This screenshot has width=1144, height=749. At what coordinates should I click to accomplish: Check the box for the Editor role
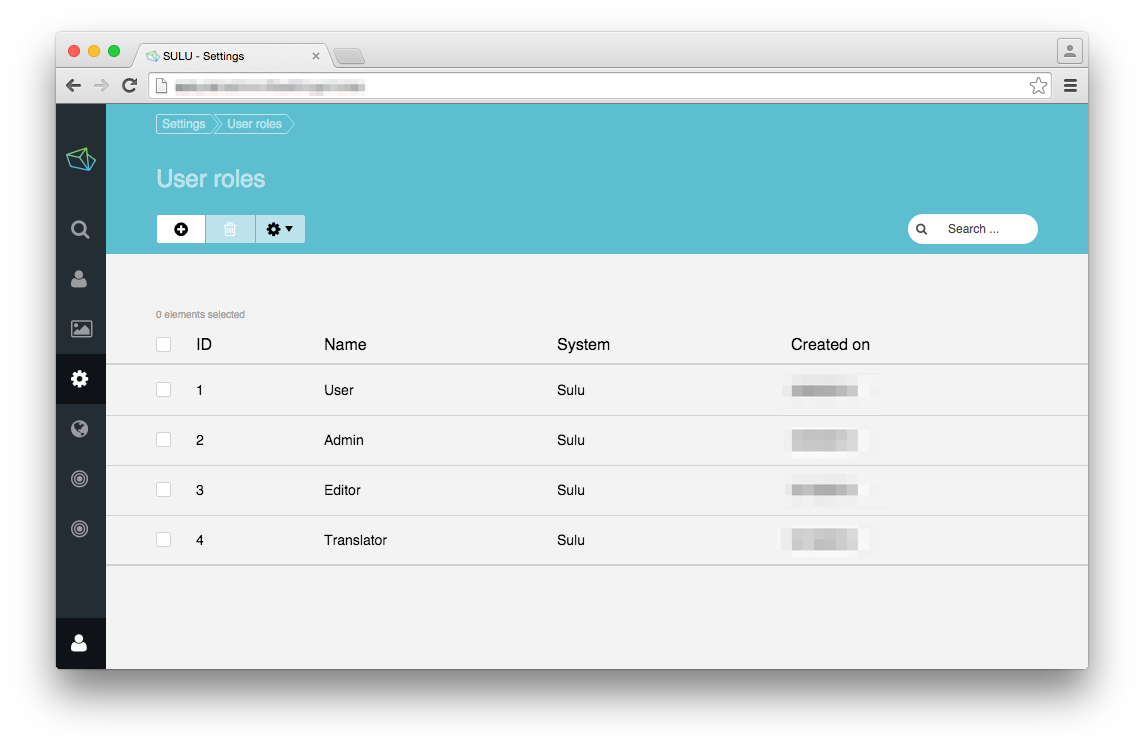click(163, 489)
